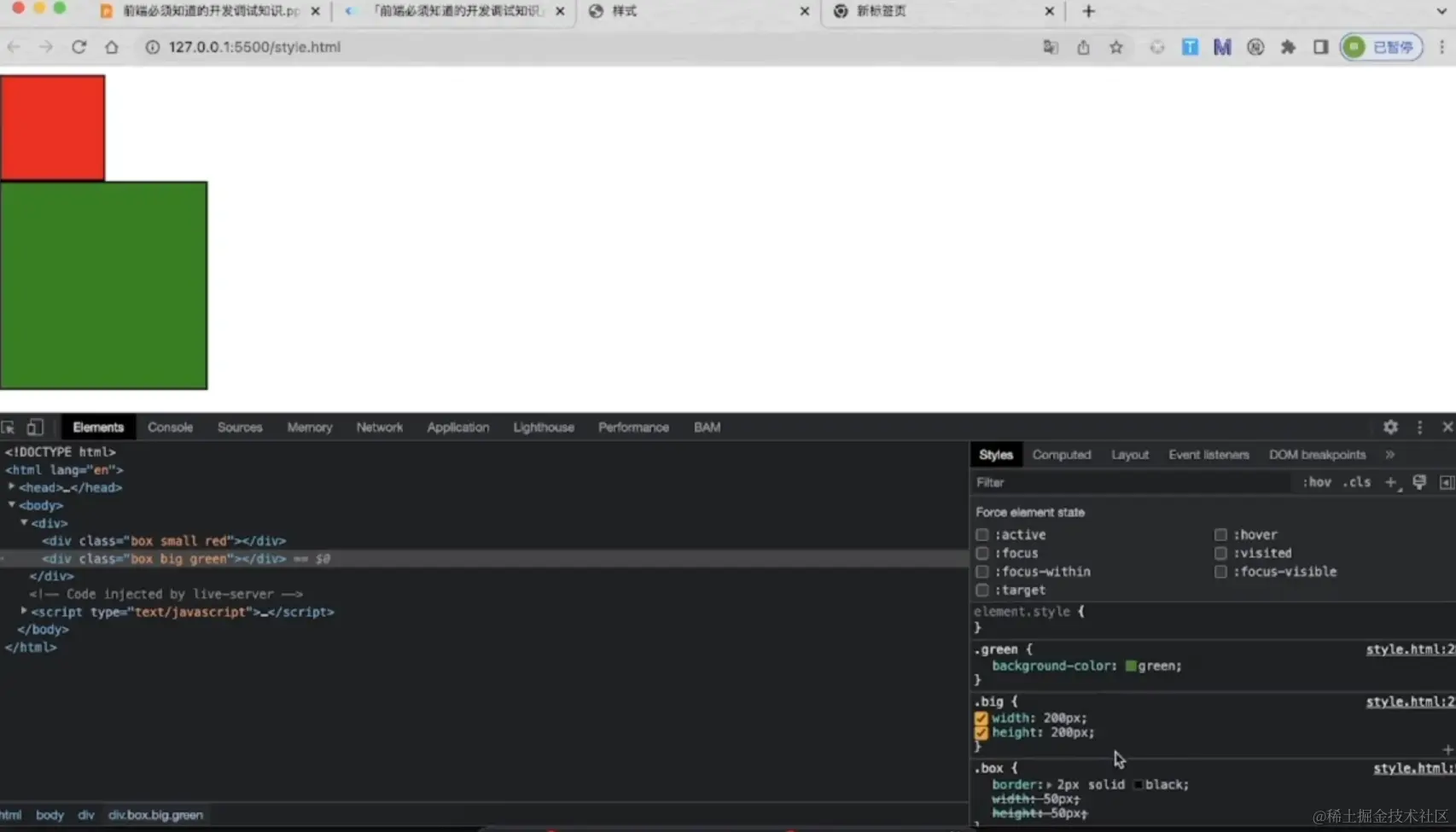1456x832 pixels.
Task: Expand the head element node
Action: pyautogui.click(x=12, y=487)
